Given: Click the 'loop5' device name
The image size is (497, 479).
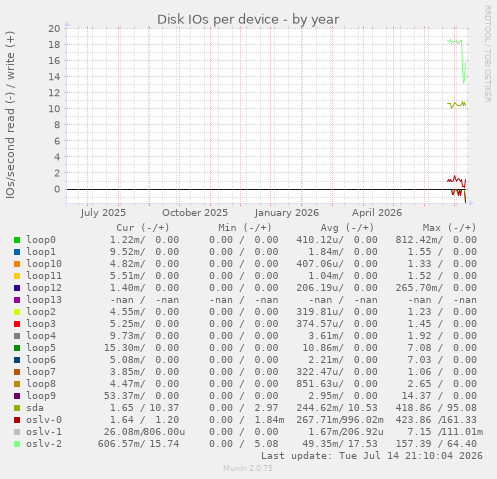Looking at the screenshot, I should pos(41,348).
